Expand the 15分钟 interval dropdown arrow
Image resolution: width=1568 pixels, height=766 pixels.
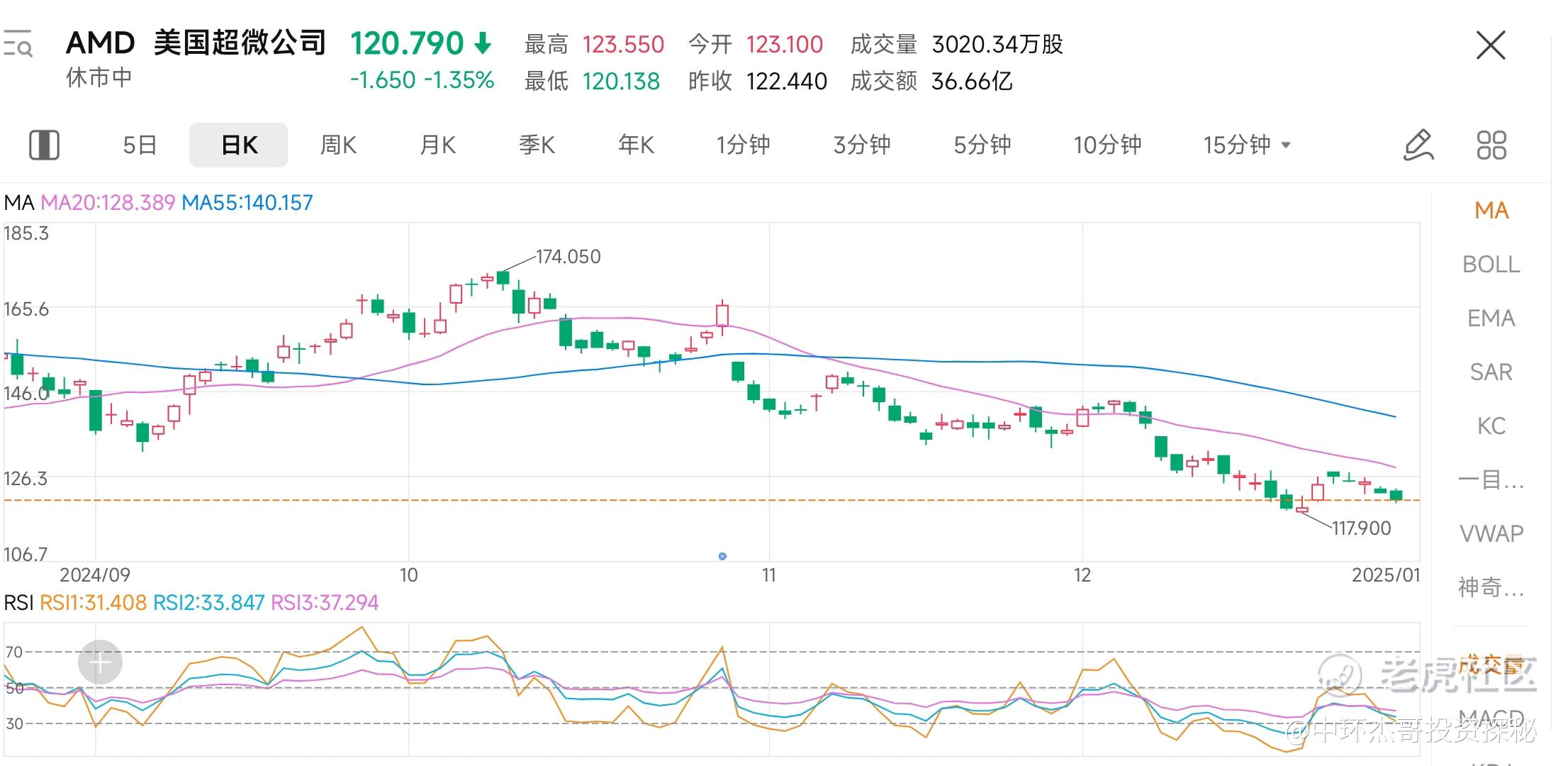(x=1286, y=145)
